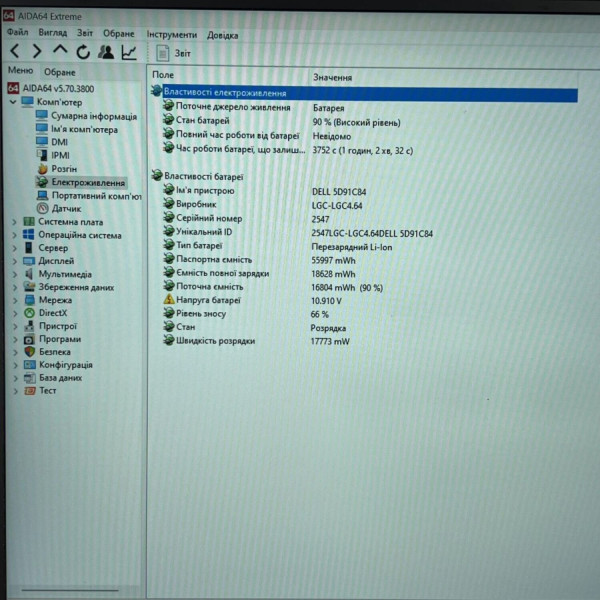The image size is (600, 600).
Task: Expand the Мережа node
Action: click(15, 300)
